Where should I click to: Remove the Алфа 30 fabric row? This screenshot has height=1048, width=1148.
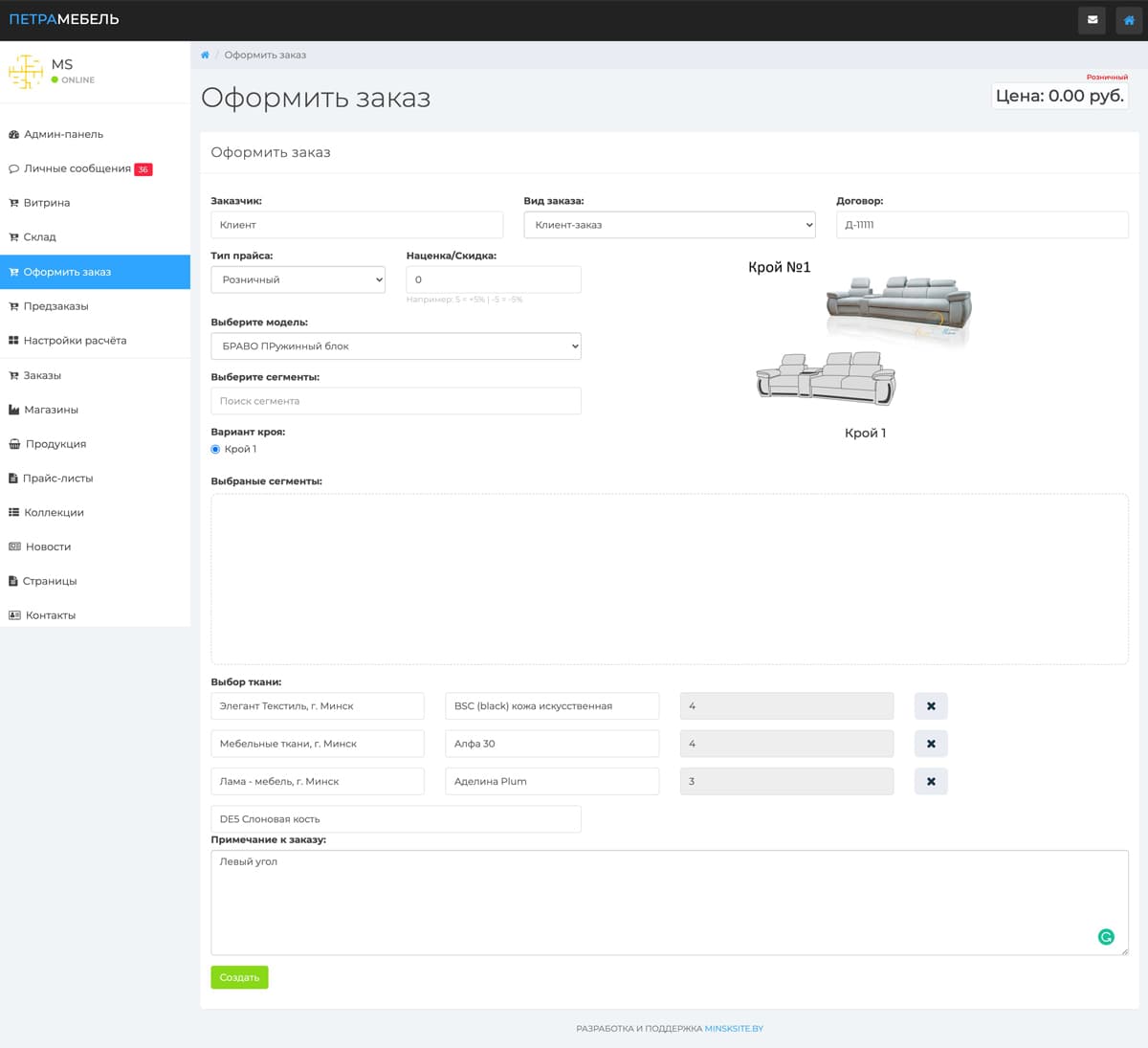[930, 743]
